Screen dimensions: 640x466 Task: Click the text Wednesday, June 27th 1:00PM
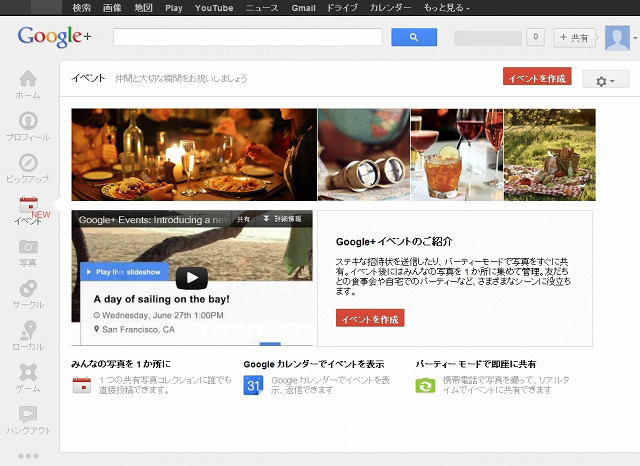coord(163,315)
